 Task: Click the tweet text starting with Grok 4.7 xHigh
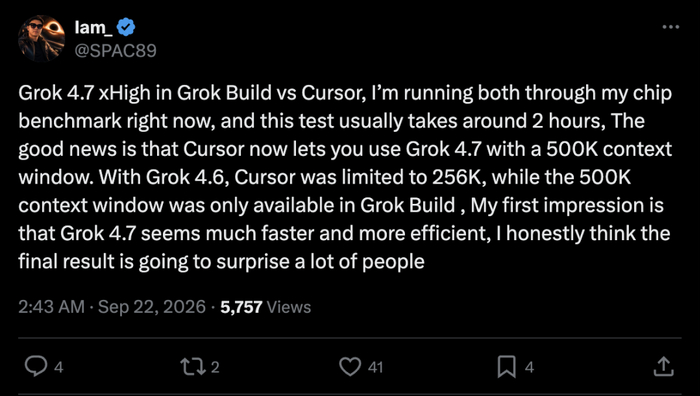pyautogui.click(x=345, y=177)
